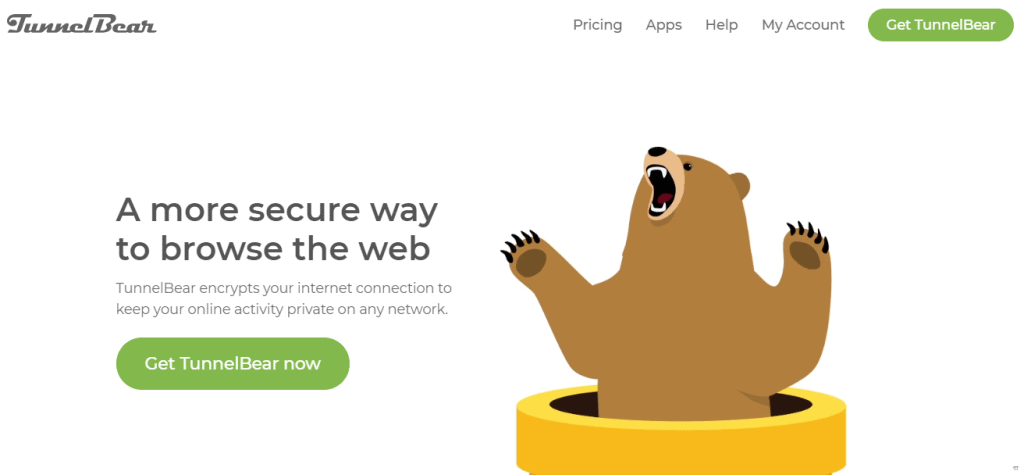
Task: Click the bear's raised right paw
Action: [806, 248]
